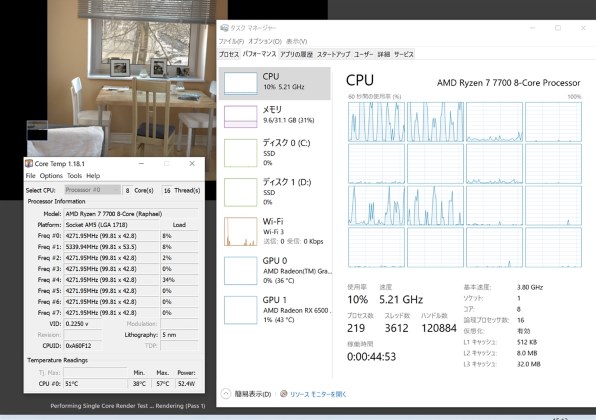The image size is (596, 420).
Task: Collapse view with 簡易表示 chevron button
Action: click(x=225, y=394)
